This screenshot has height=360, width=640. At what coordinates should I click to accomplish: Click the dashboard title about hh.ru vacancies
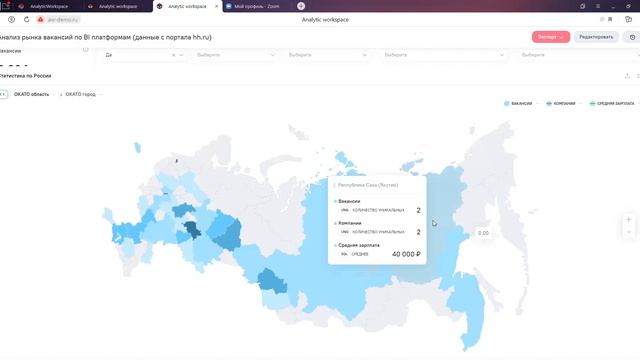[105, 37]
